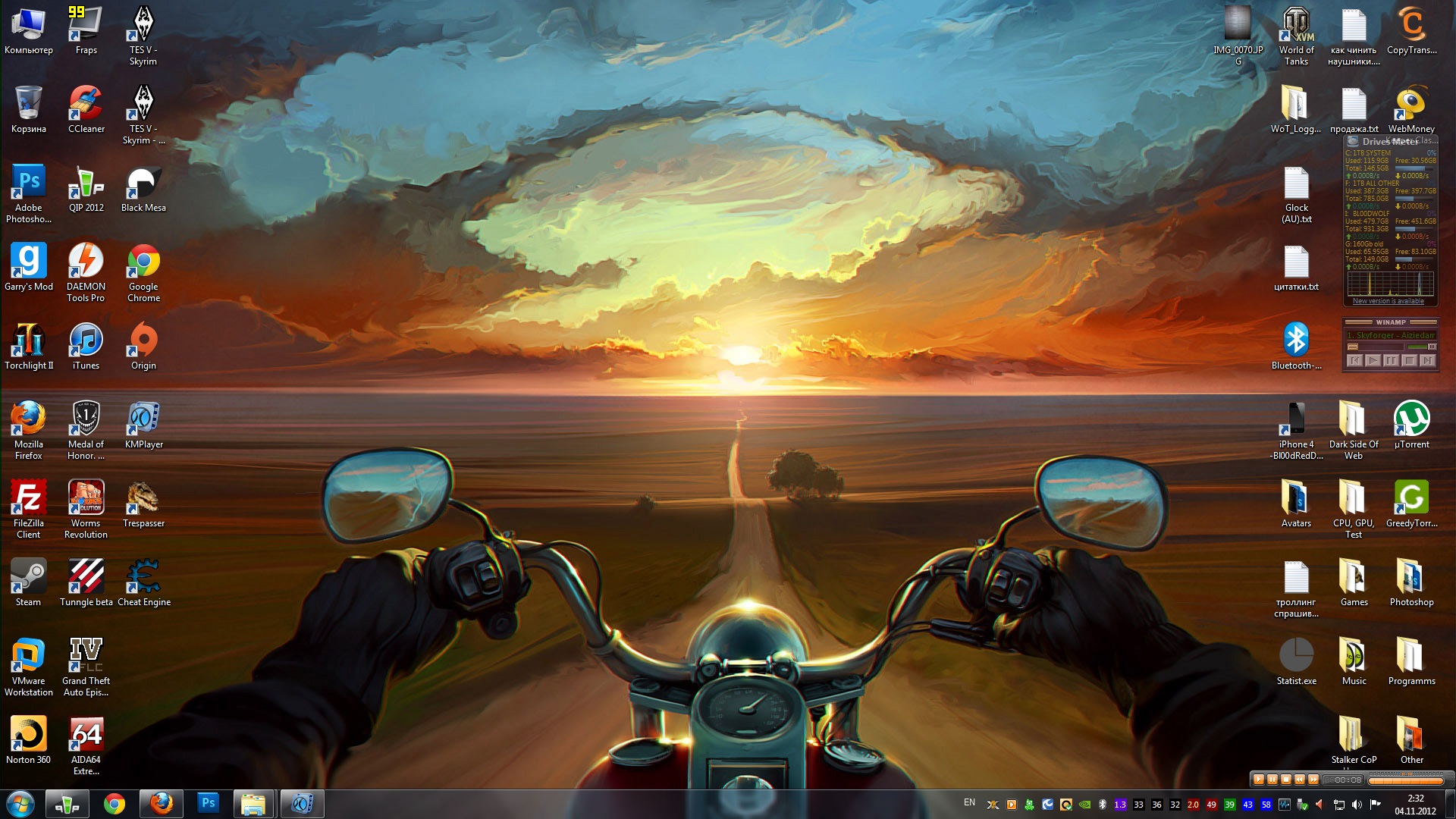
Task: Open the µTorrent desktop shortcut
Action: pos(1411,425)
